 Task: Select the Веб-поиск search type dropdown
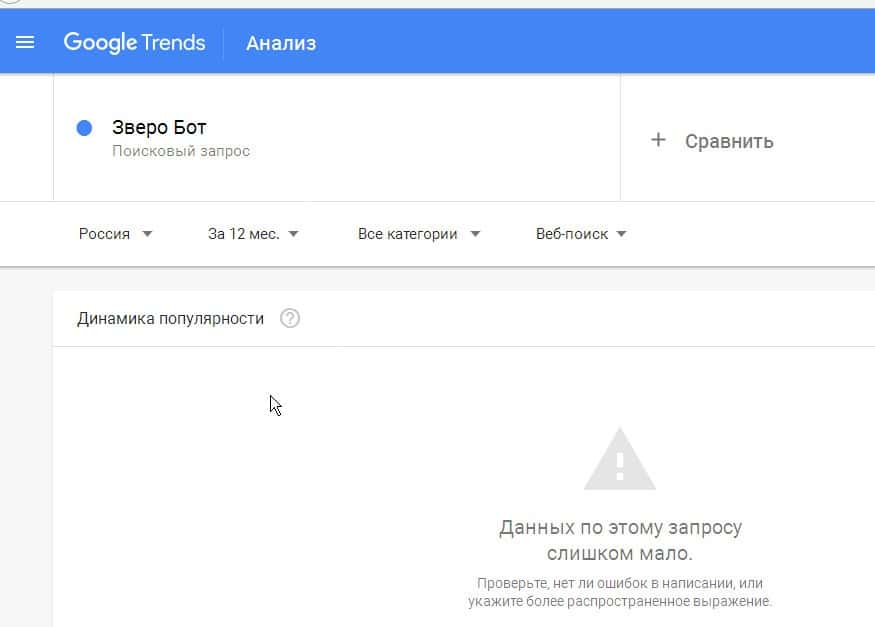click(572, 234)
